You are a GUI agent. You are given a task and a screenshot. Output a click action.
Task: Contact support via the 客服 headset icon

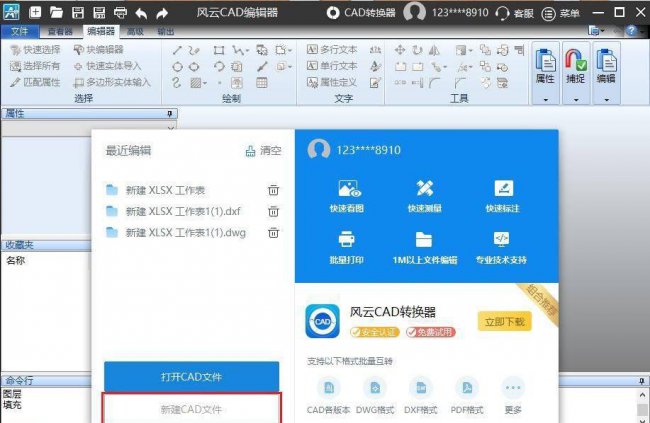(x=514, y=13)
